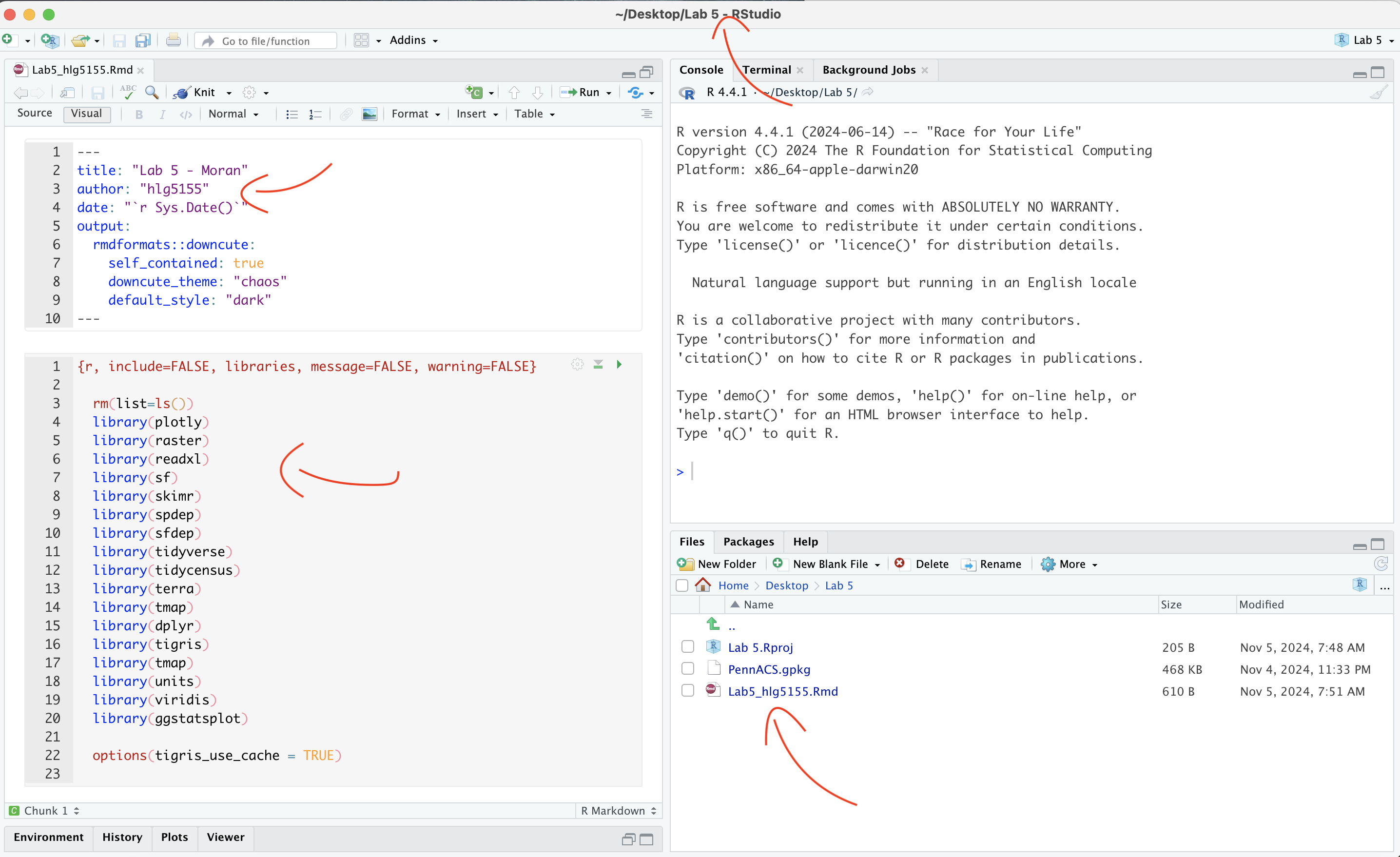Click the insert image icon
The width and height of the screenshot is (1400, 857).
369,114
